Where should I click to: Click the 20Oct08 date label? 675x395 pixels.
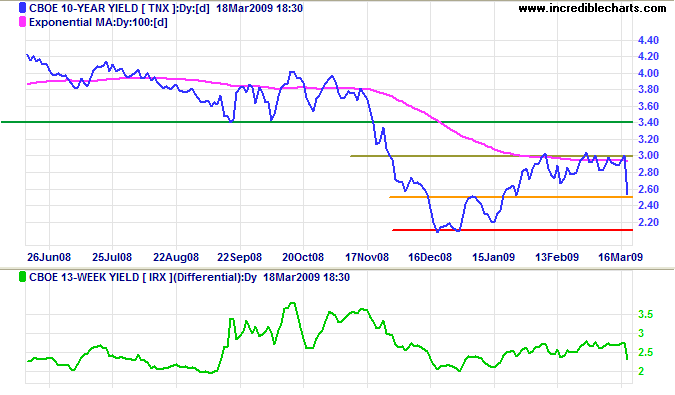pos(303,257)
